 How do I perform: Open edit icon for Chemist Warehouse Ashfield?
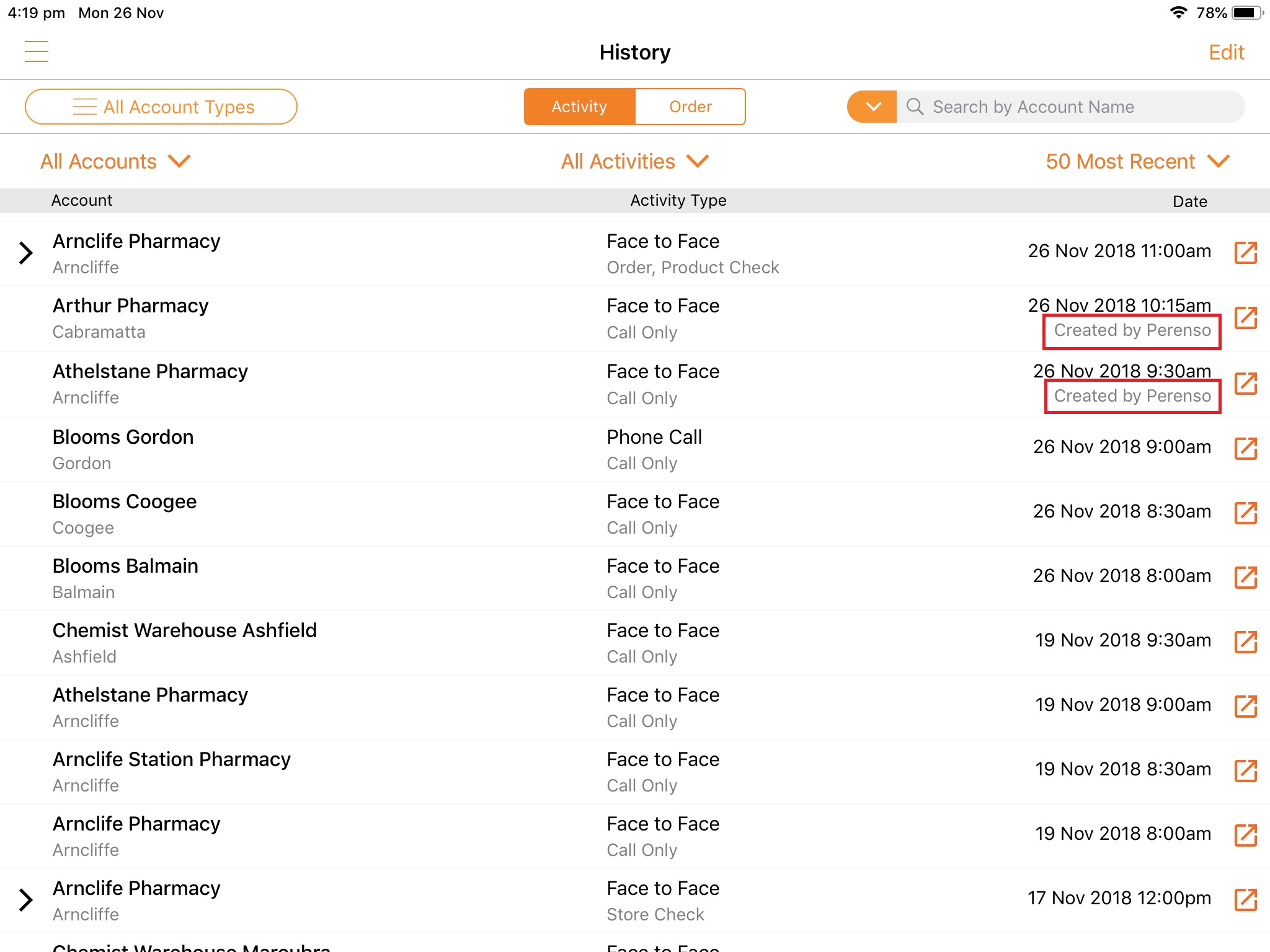[x=1245, y=641]
